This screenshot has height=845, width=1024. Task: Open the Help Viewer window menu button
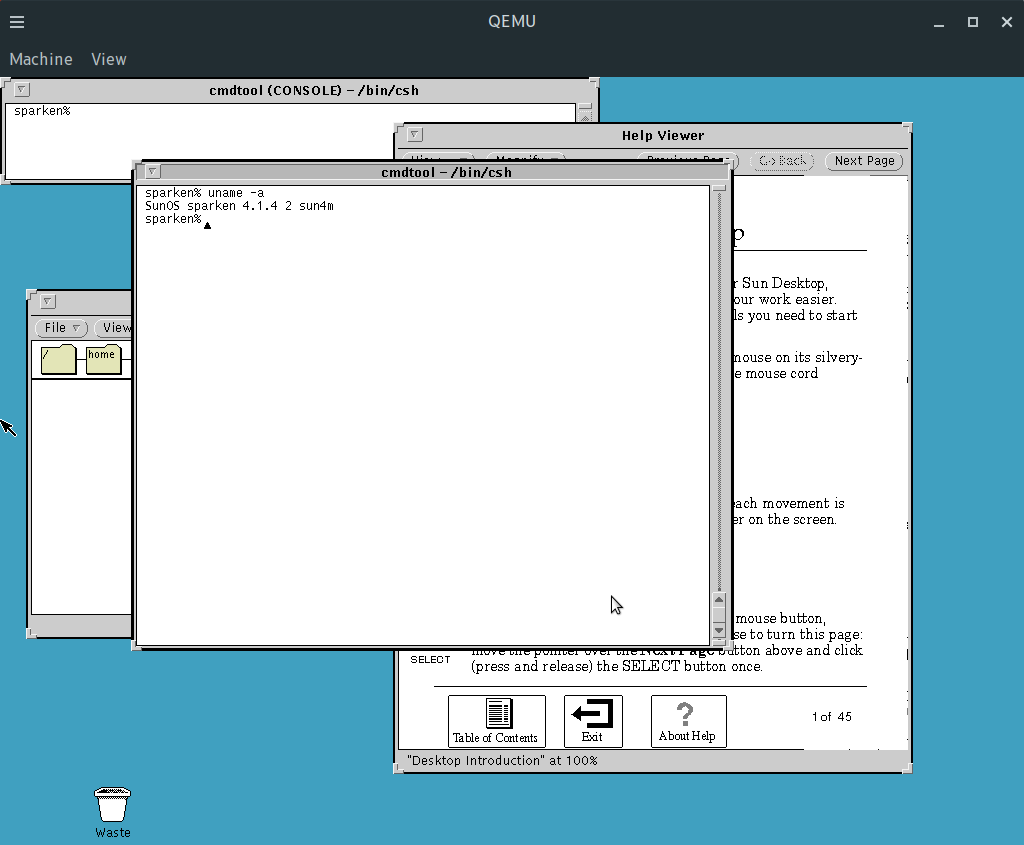(415, 135)
